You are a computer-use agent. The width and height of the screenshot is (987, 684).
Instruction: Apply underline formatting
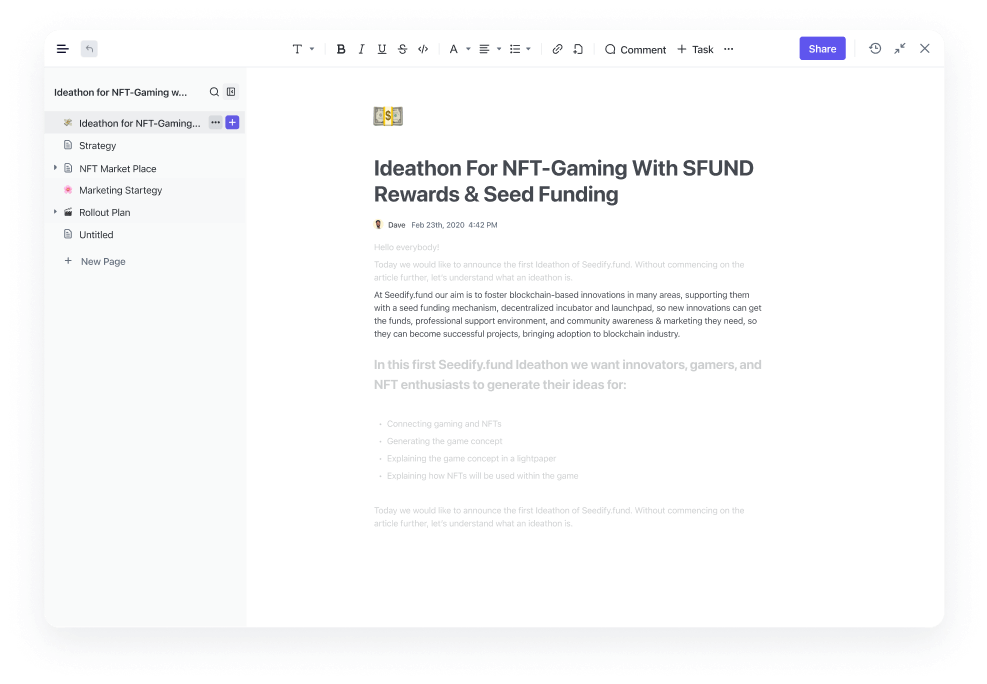click(381, 48)
